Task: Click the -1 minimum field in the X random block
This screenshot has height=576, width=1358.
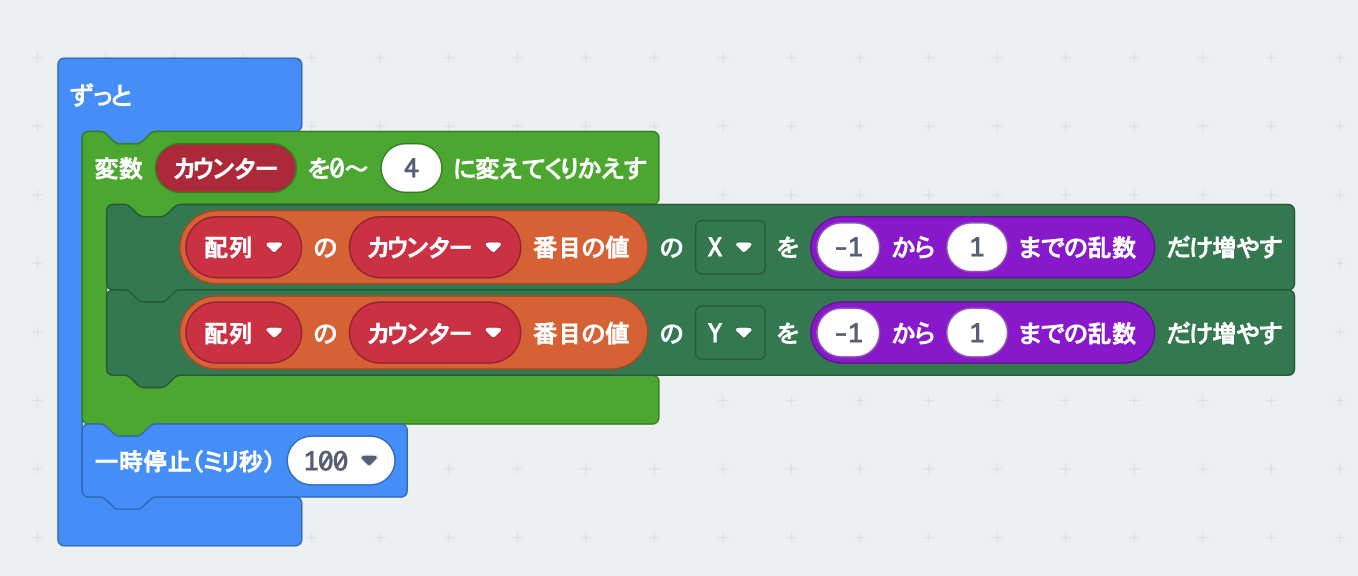Action: click(x=847, y=247)
